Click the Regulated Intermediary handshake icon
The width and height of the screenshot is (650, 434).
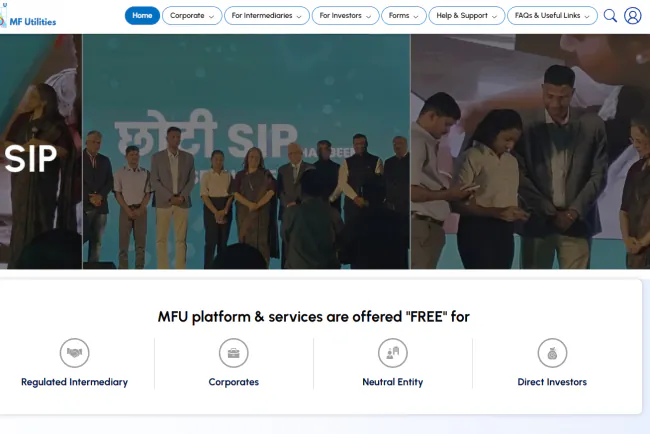pos(75,353)
